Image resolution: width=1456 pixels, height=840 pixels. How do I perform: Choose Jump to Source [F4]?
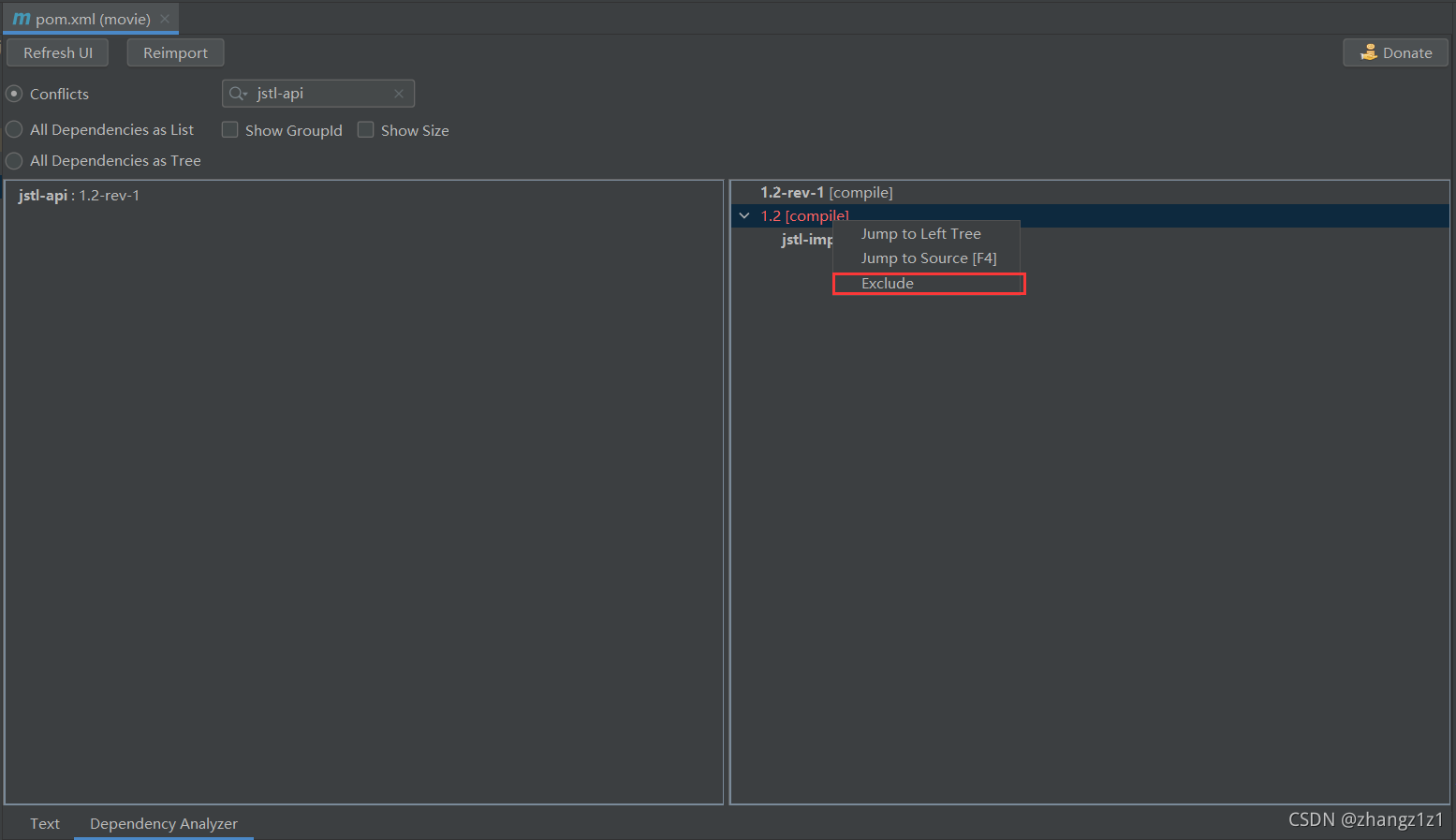pyautogui.click(x=928, y=258)
